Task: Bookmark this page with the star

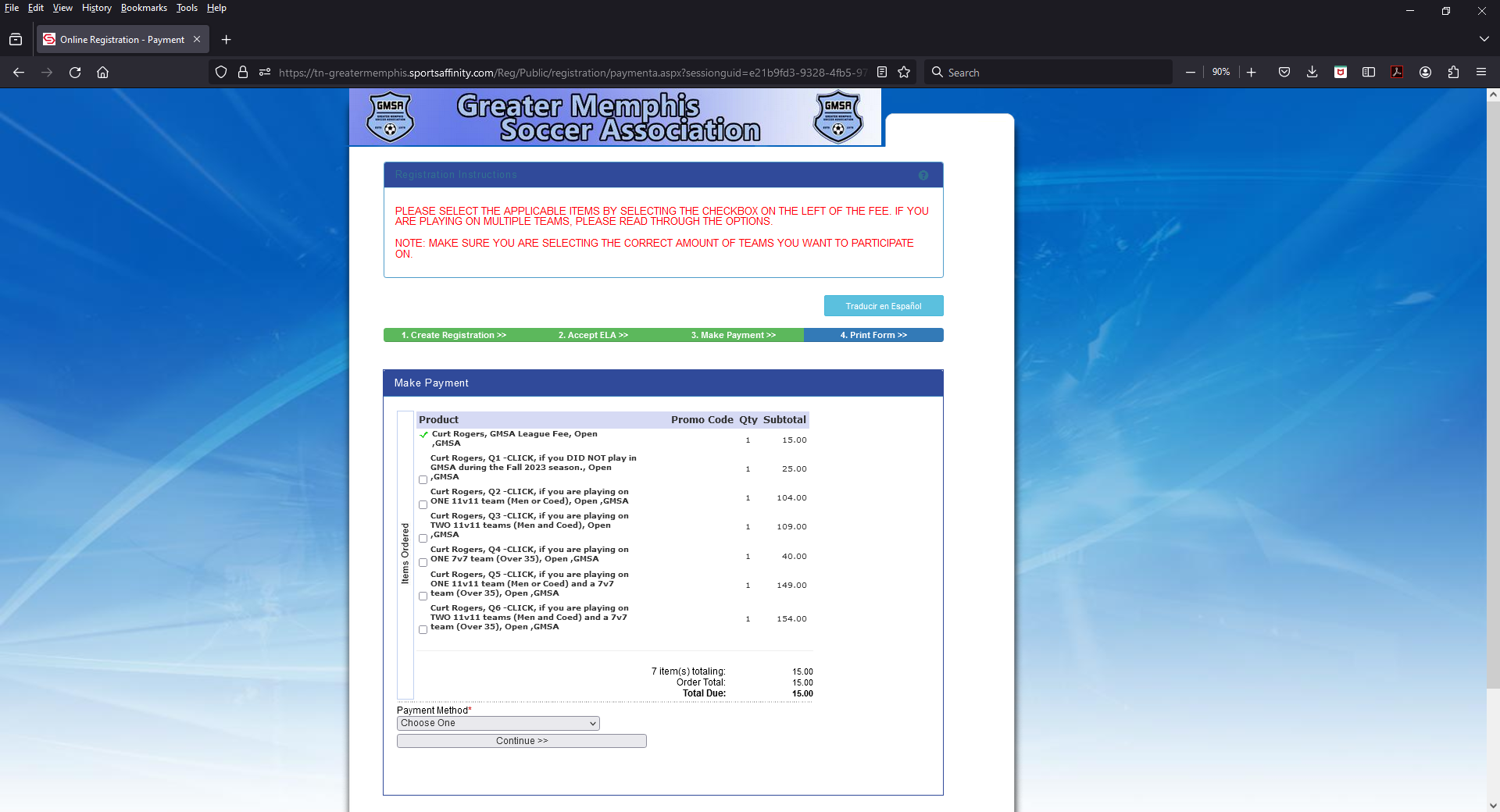Action: click(904, 73)
